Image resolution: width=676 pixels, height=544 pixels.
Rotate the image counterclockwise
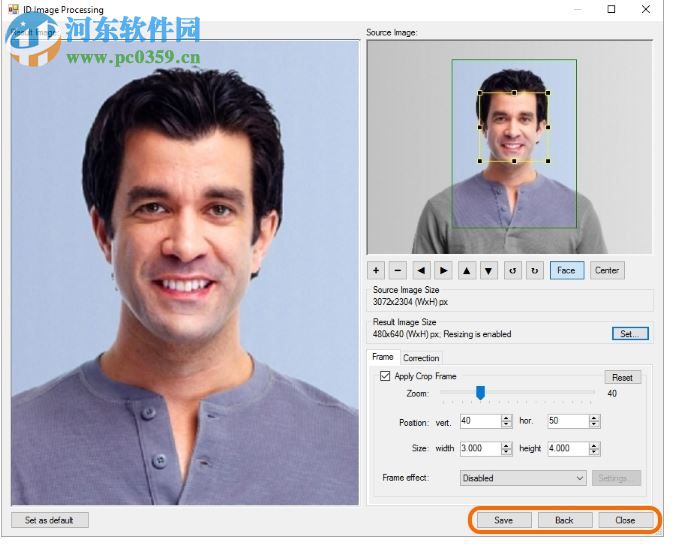(513, 271)
